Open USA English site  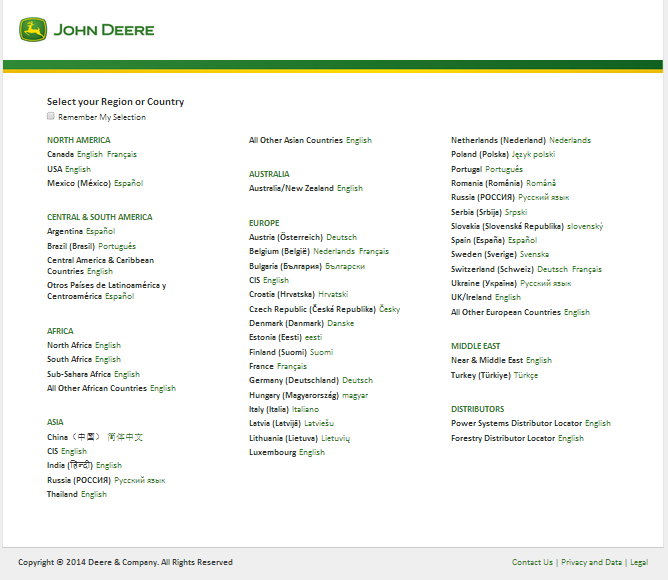point(77,169)
